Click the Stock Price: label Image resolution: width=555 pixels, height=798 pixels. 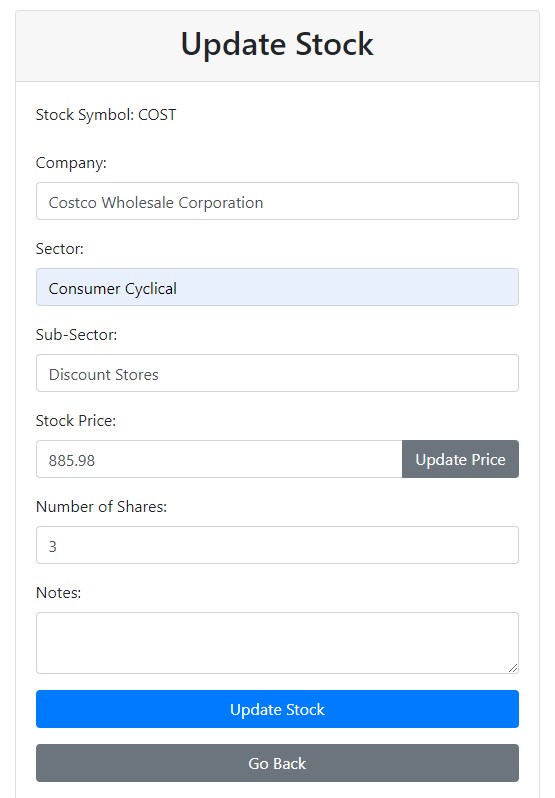(76, 421)
